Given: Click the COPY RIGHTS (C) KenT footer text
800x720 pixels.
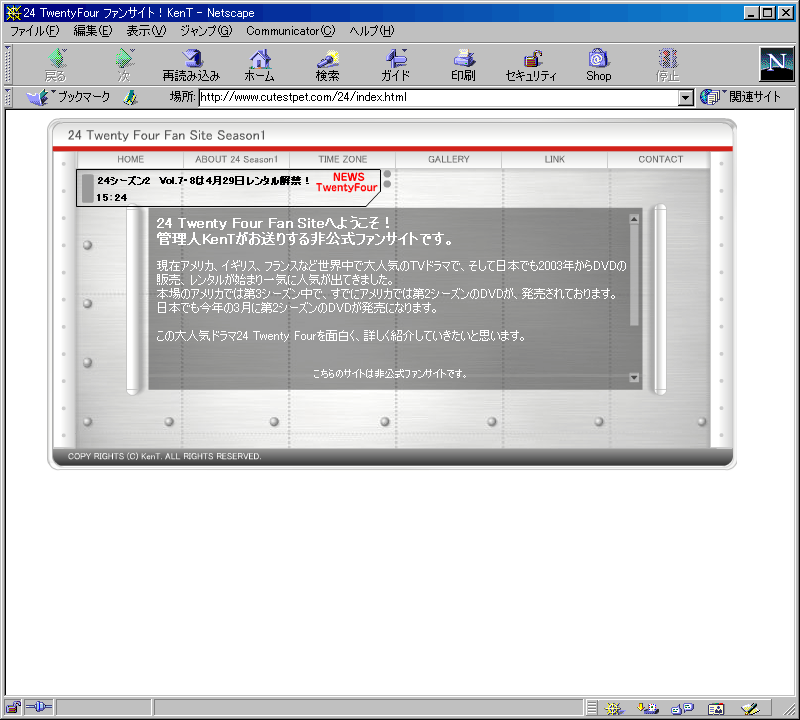Looking at the screenshot, I should coord(164,456).
